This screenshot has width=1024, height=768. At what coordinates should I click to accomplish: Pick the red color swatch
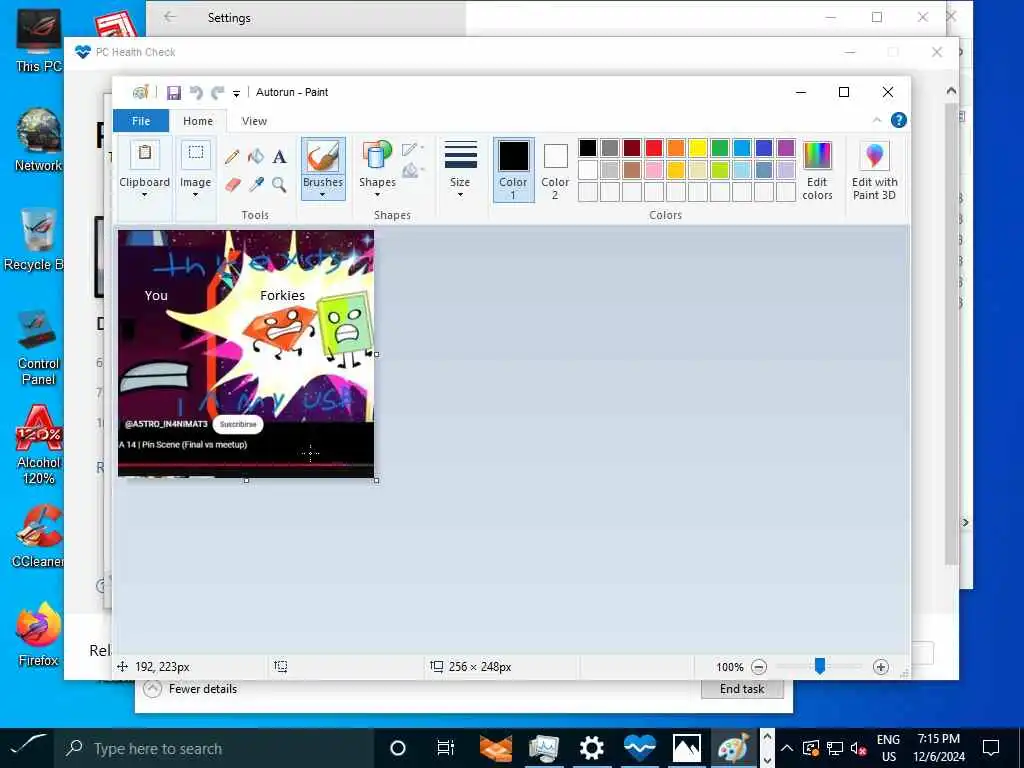click(x=654, y=148)
